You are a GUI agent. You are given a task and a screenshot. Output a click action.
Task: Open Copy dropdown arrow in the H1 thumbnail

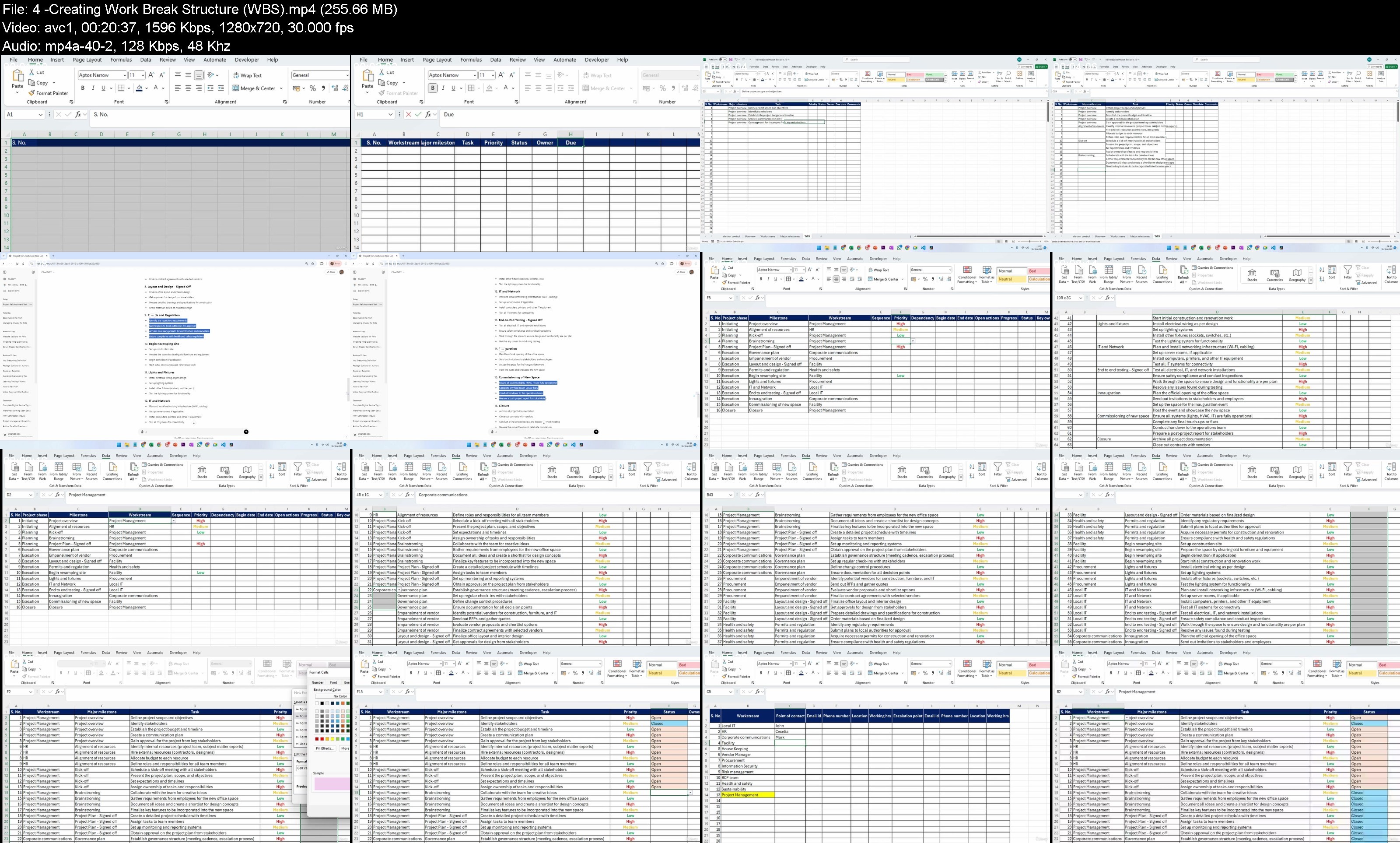tap(404, 82)
